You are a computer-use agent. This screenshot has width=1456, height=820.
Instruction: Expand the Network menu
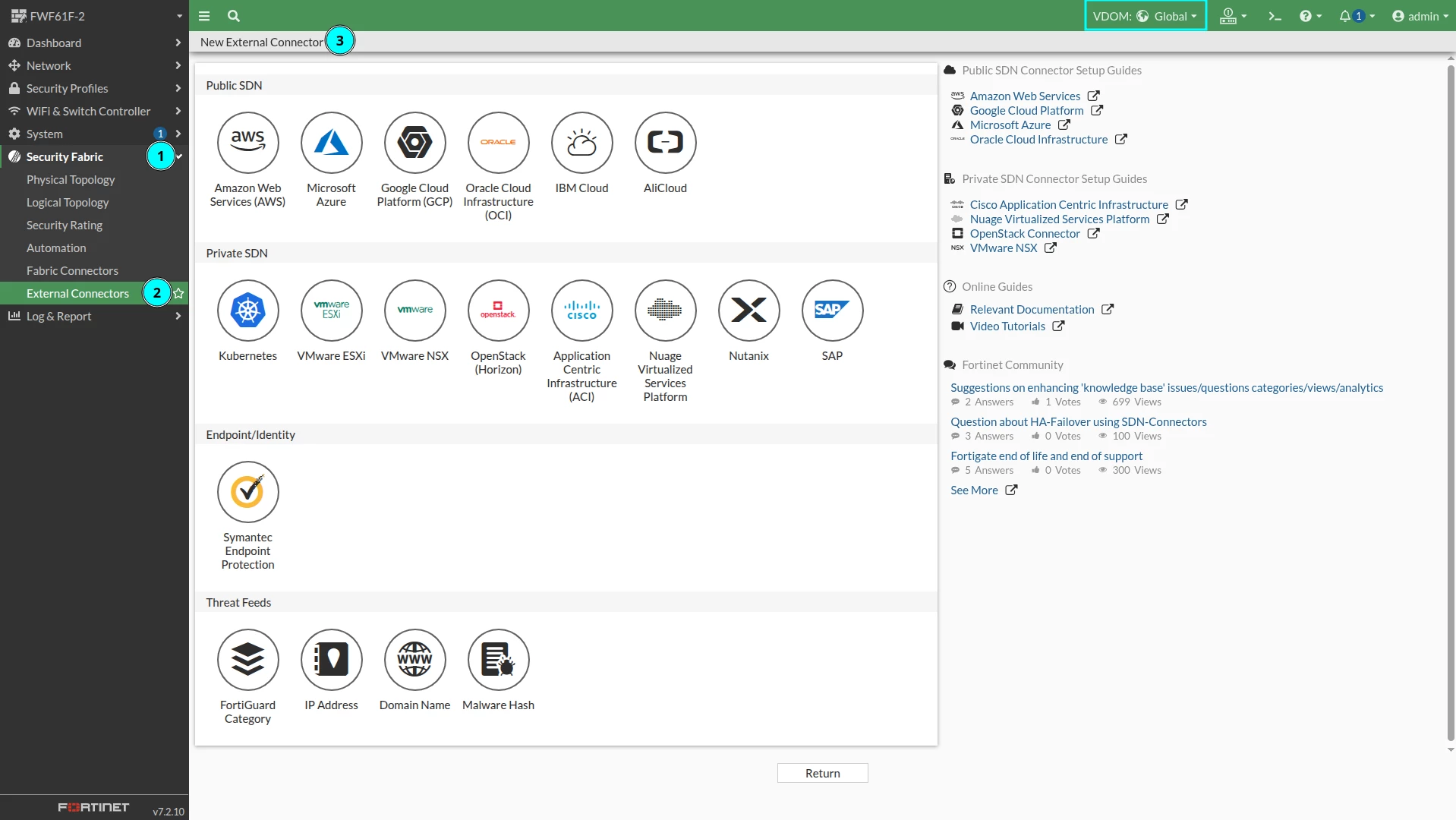click(94, 66)
